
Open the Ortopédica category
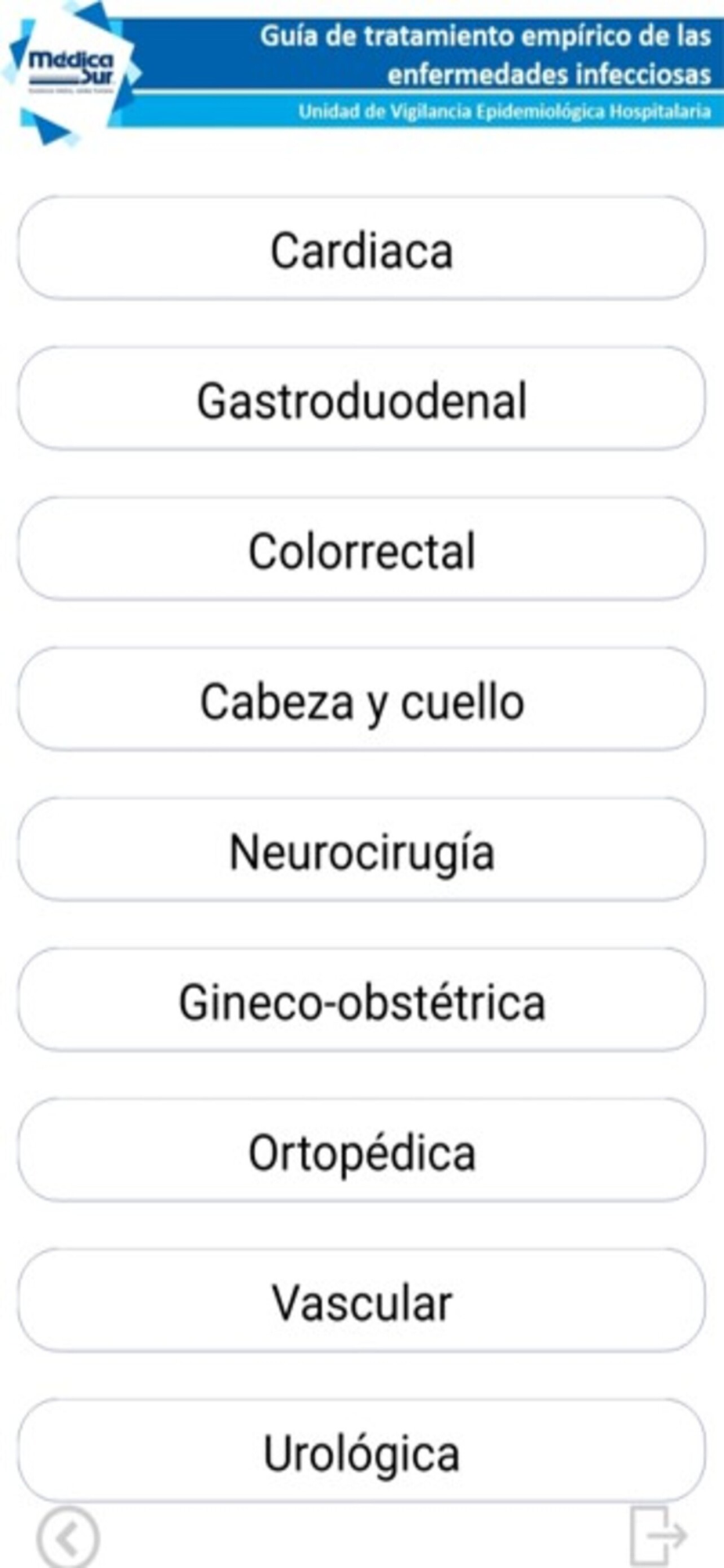coord(361,1151)
